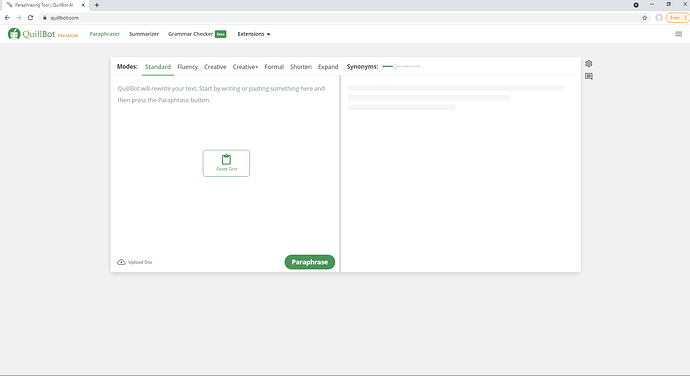Click the browser profile avatar icon
Viewport: 690px width, 376px height.
coord(659,18)
